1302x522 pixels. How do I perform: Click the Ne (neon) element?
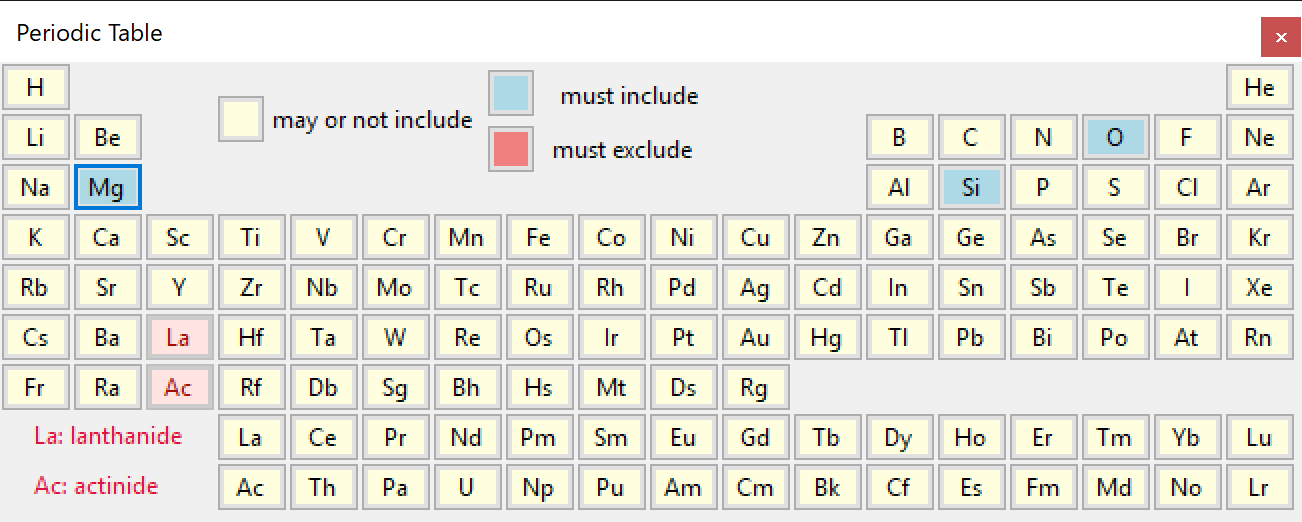tap(1259, 137)
